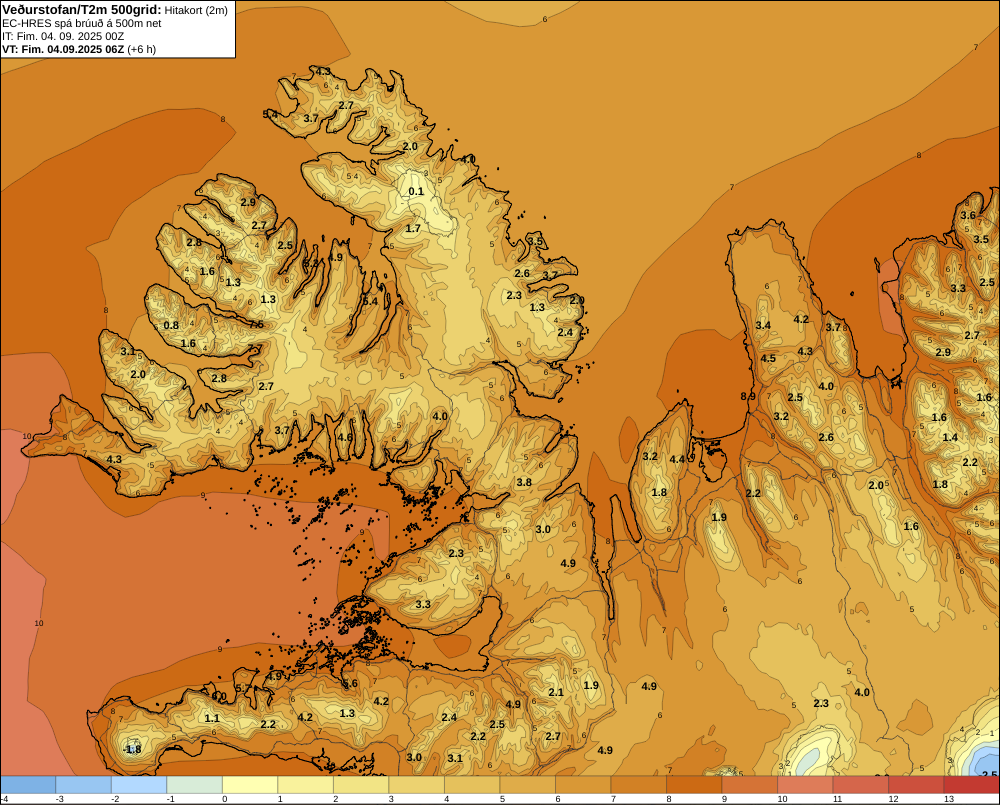Pick the legend color swatch between 12 and 13
This screenshot has width=1000, height=805.
(x=916, y=785)
